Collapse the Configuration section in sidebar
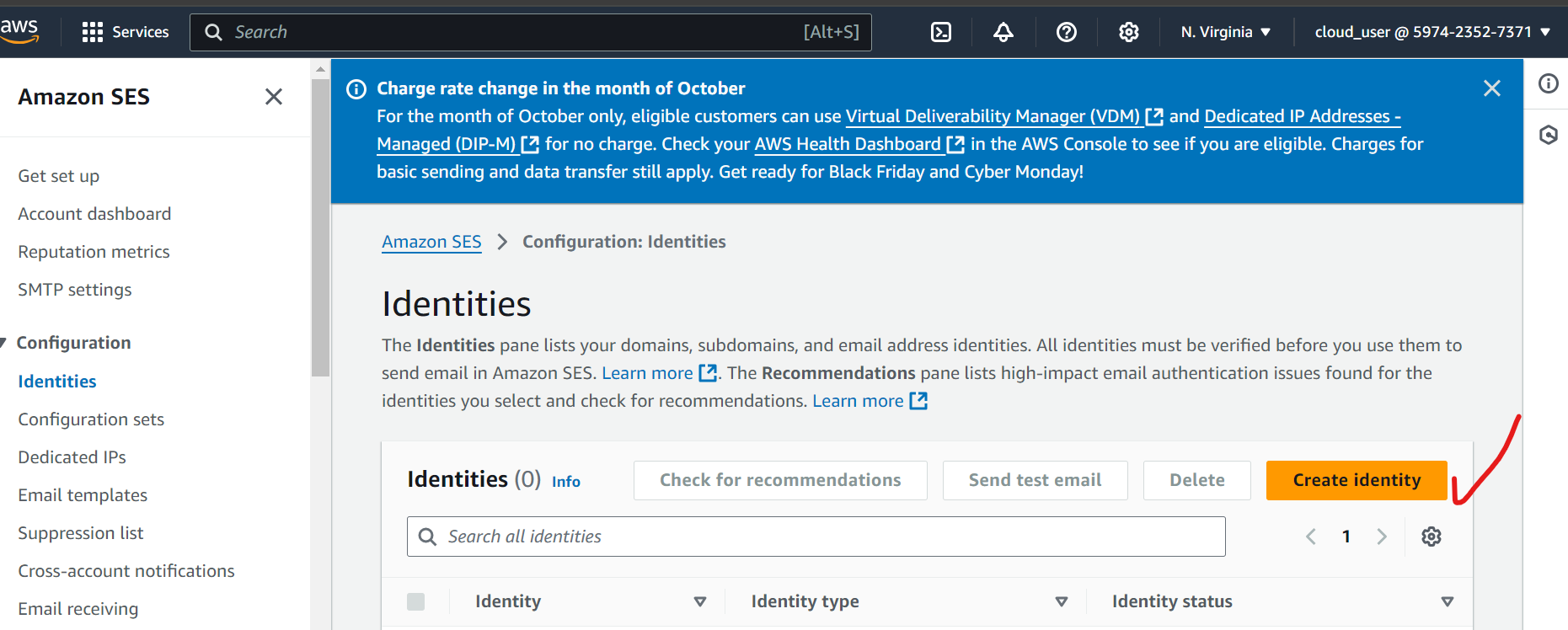The height and width of the screenshot is (630, 1568). point(4,343)
